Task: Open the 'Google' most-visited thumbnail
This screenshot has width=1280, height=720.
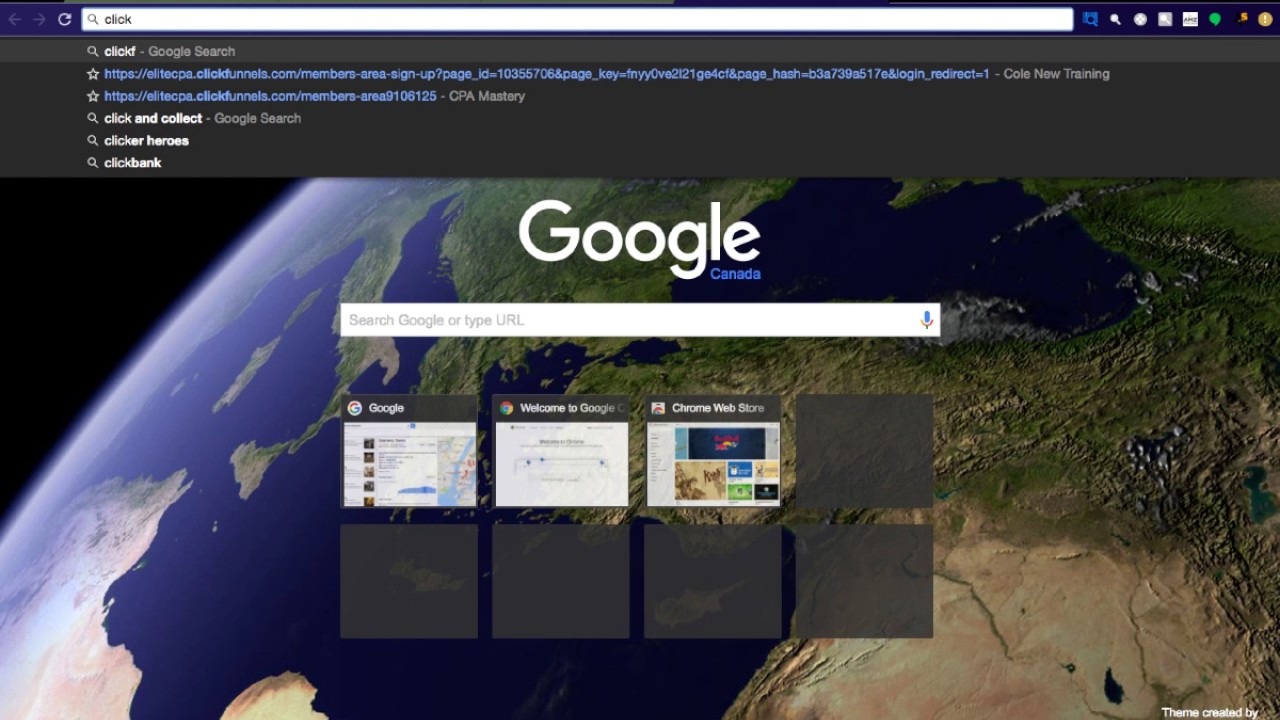Action: (x=410, y=451)
